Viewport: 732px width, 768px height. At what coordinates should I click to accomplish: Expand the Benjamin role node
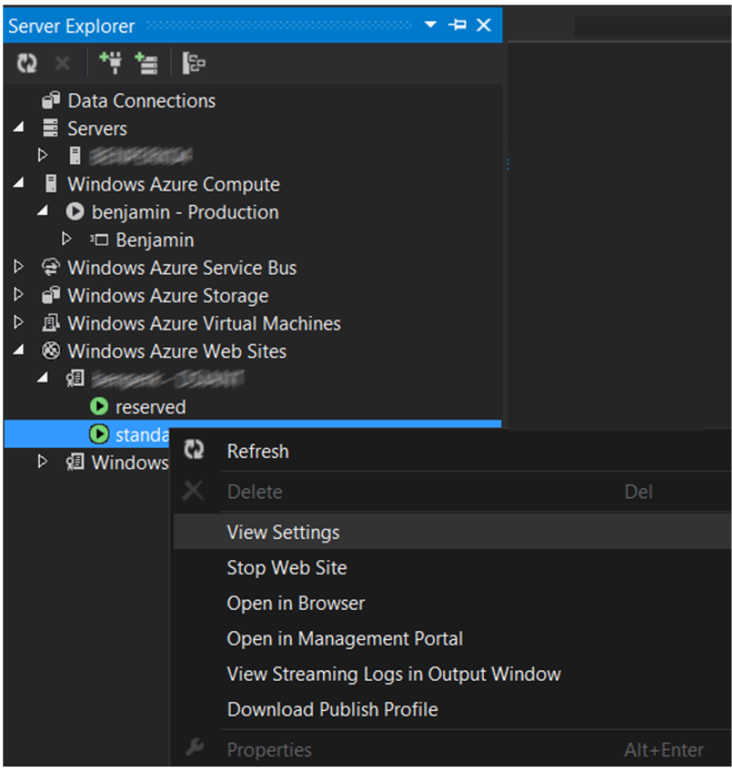coord(67,239)
